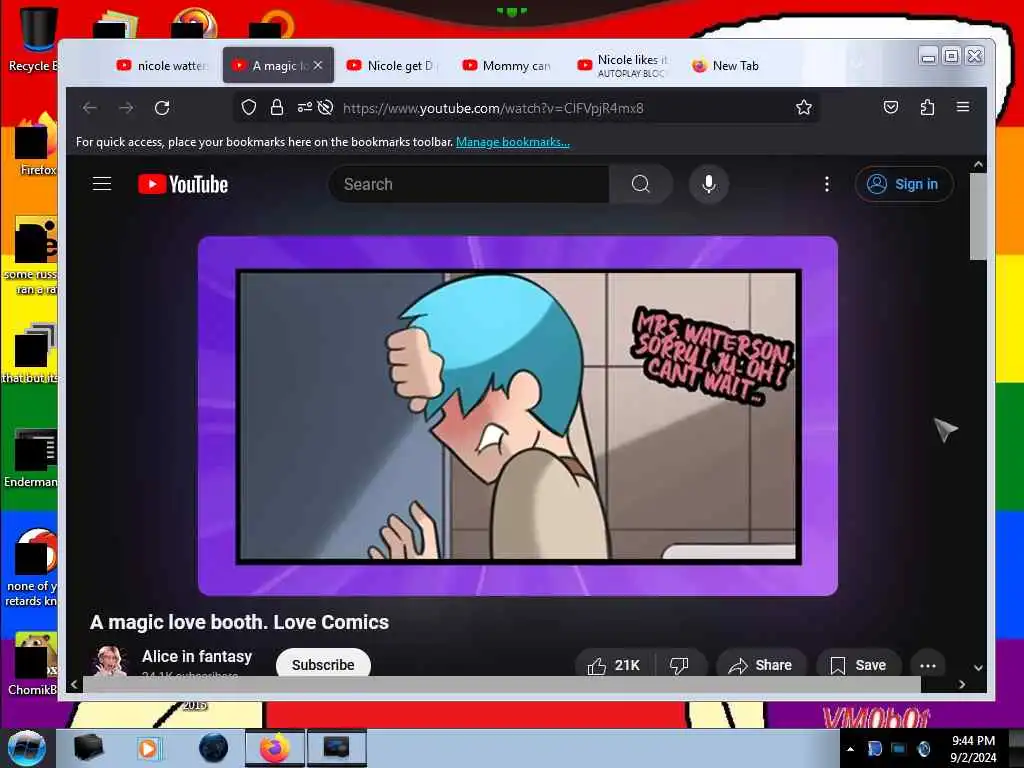Select Enderman desktop icon
This screenshot has width=1024, height=768.
[33, 458]
